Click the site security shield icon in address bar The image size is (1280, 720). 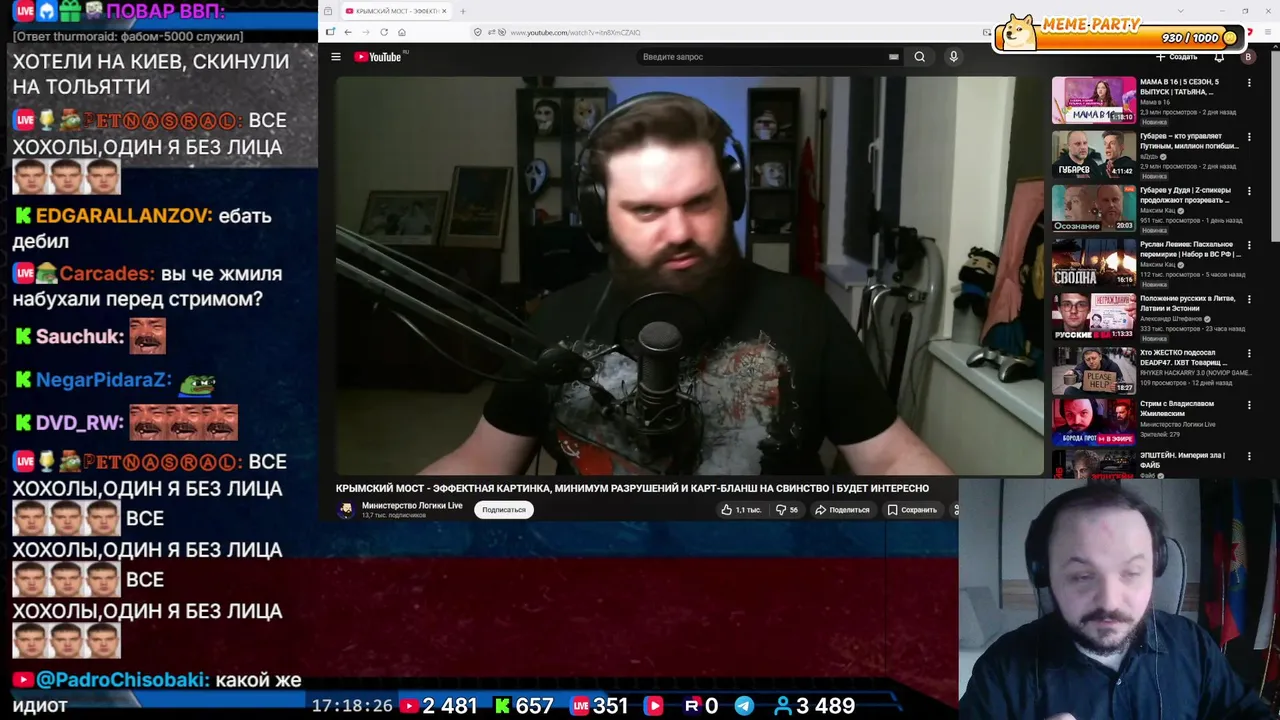(478, 32)
